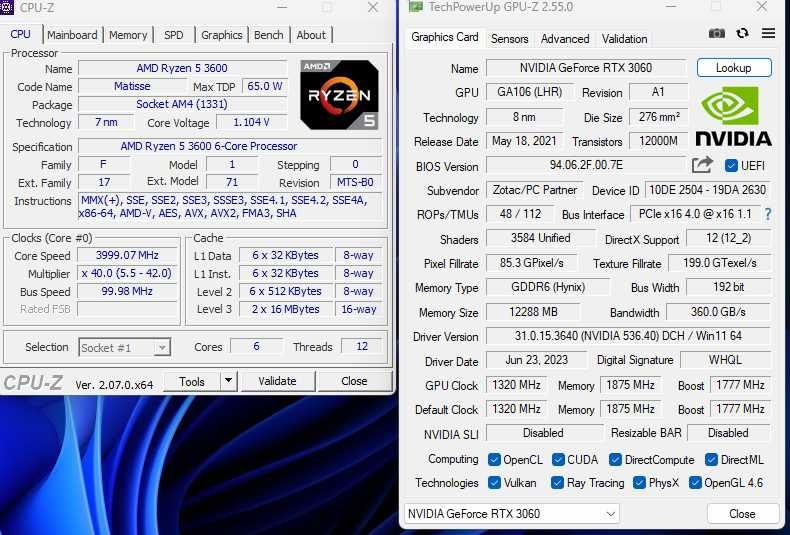Toggle the Ray Tracing checkbox

[557, 483]
